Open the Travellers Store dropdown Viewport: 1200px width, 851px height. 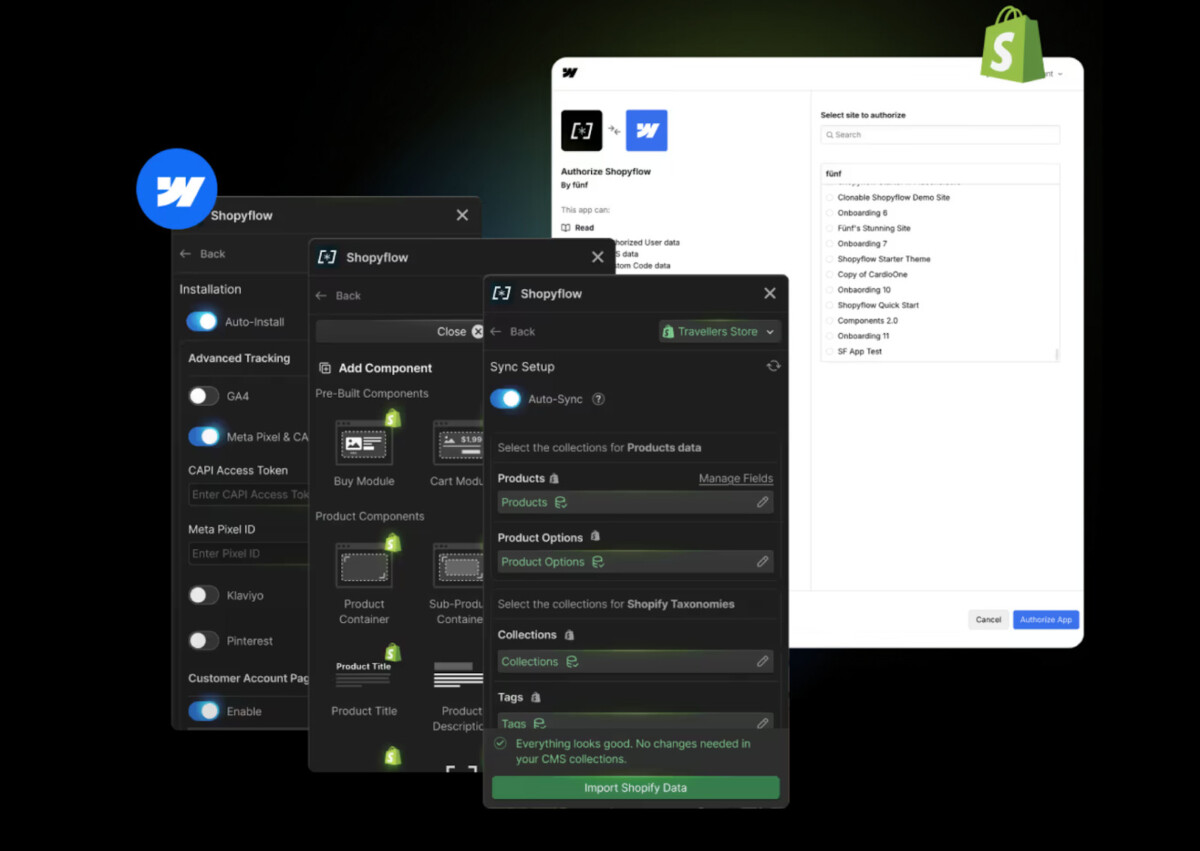point(720,332)
